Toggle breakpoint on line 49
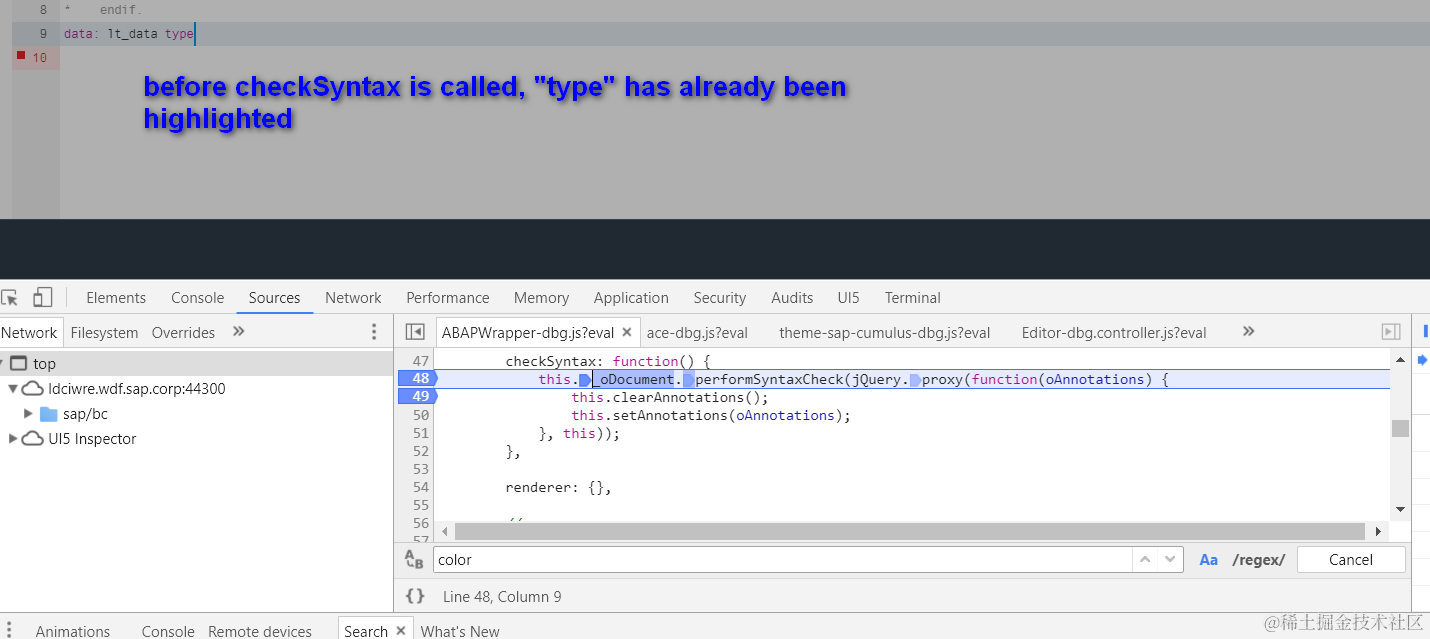 click(416, 397)
